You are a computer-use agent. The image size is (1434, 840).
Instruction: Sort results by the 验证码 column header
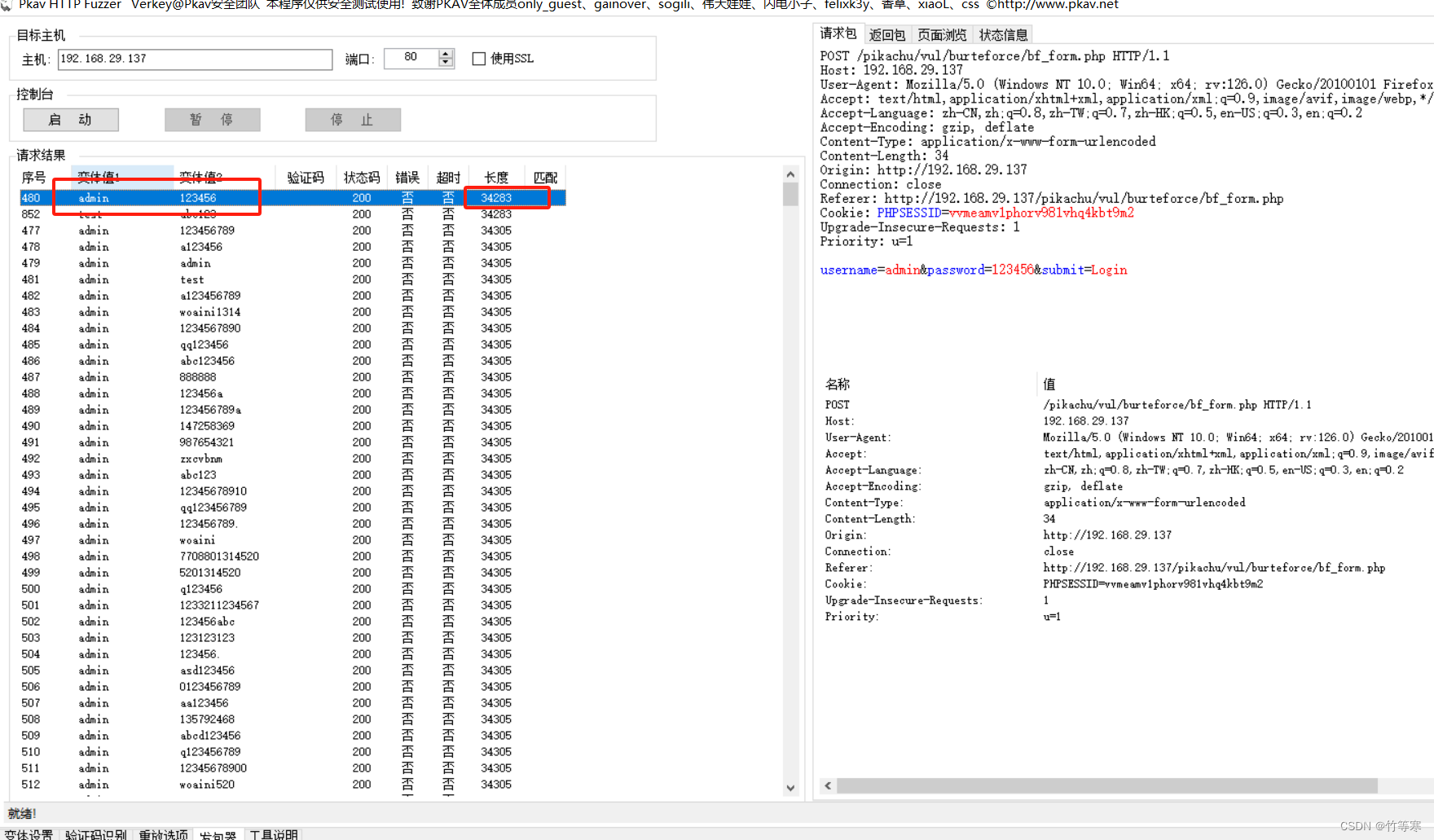[306, 178]
